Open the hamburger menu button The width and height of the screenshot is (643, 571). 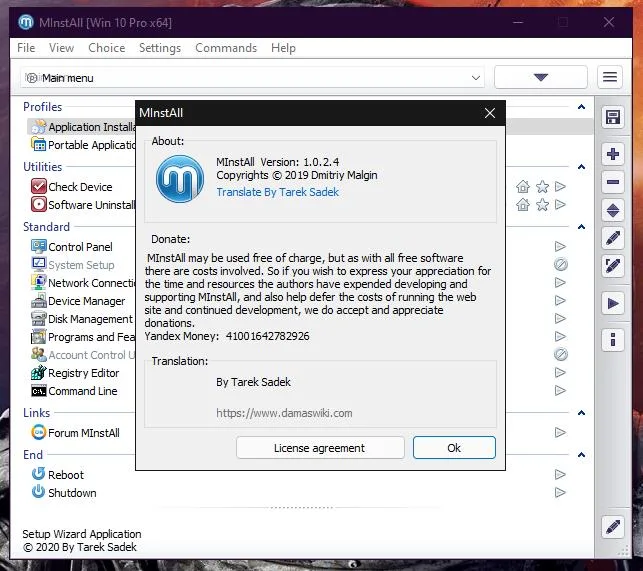(610, 77)
